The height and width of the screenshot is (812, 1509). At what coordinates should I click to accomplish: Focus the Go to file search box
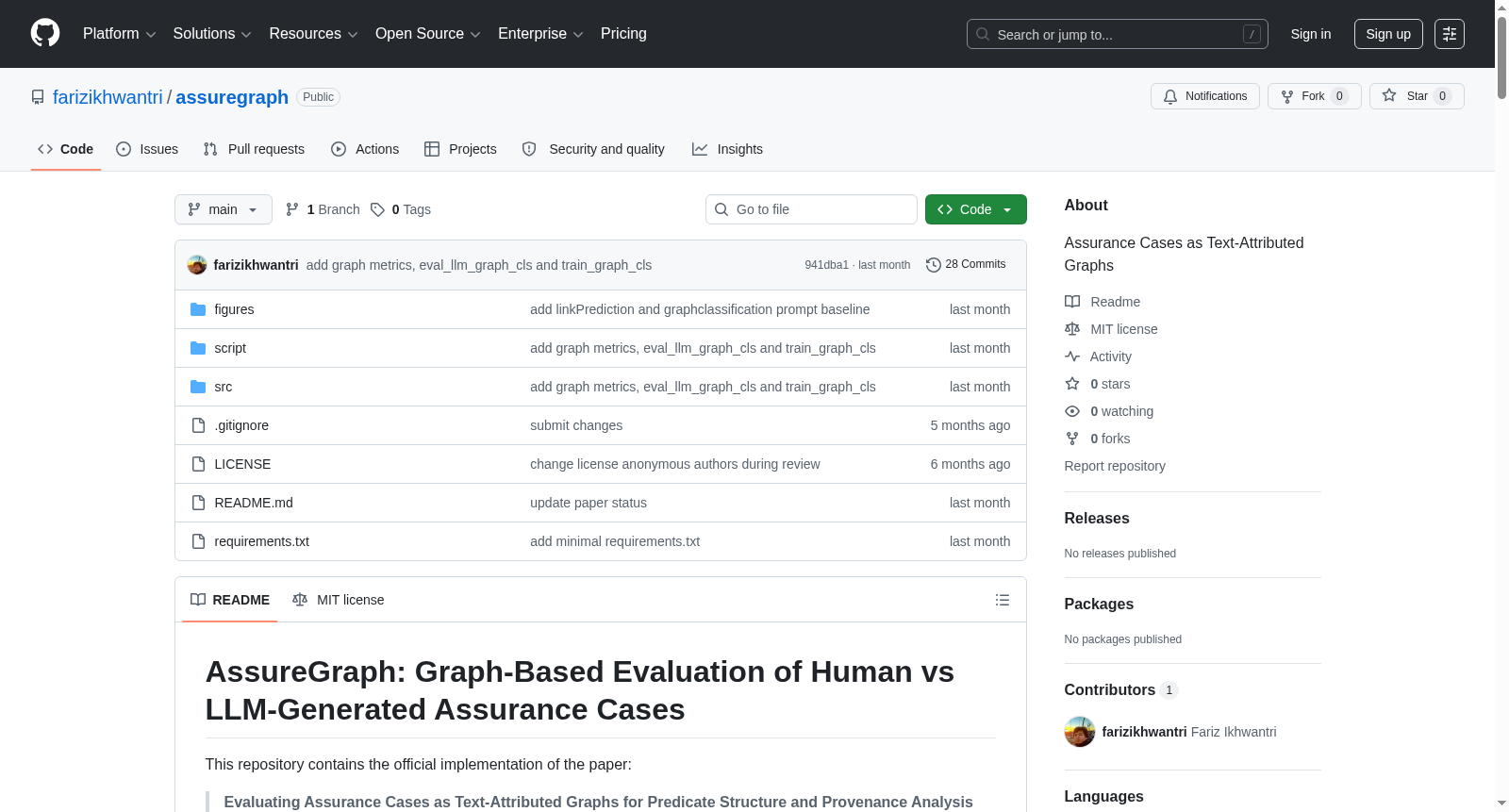coord(811,209)
